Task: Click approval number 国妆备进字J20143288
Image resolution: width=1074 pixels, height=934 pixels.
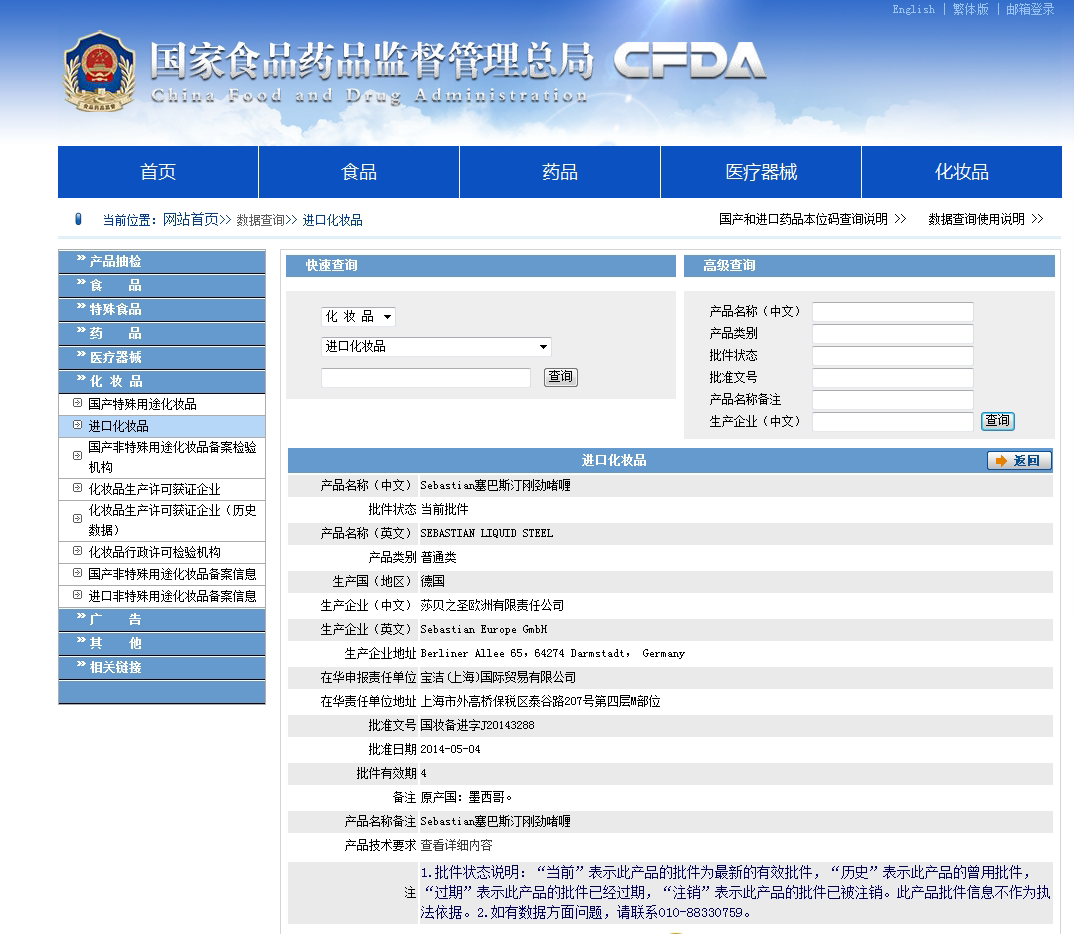Action: point(477,725)
